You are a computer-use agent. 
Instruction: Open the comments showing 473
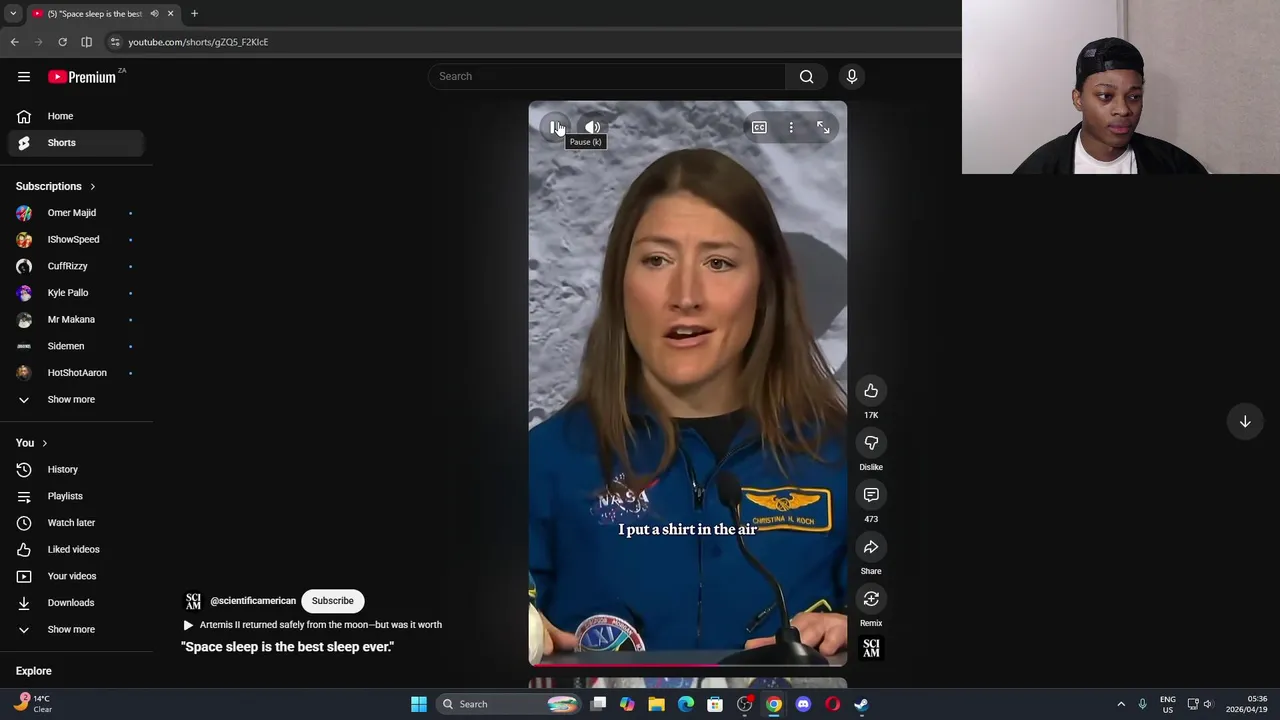tap(871, 495)
